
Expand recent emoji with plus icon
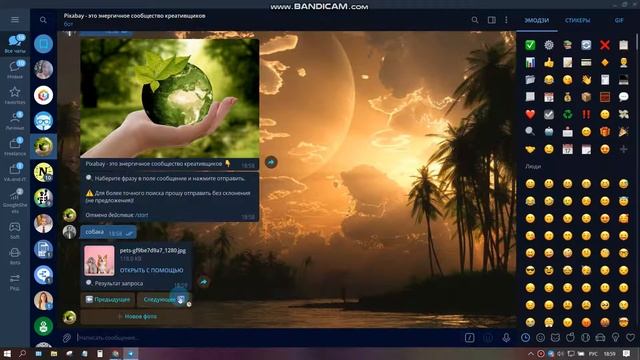(623, 149)
